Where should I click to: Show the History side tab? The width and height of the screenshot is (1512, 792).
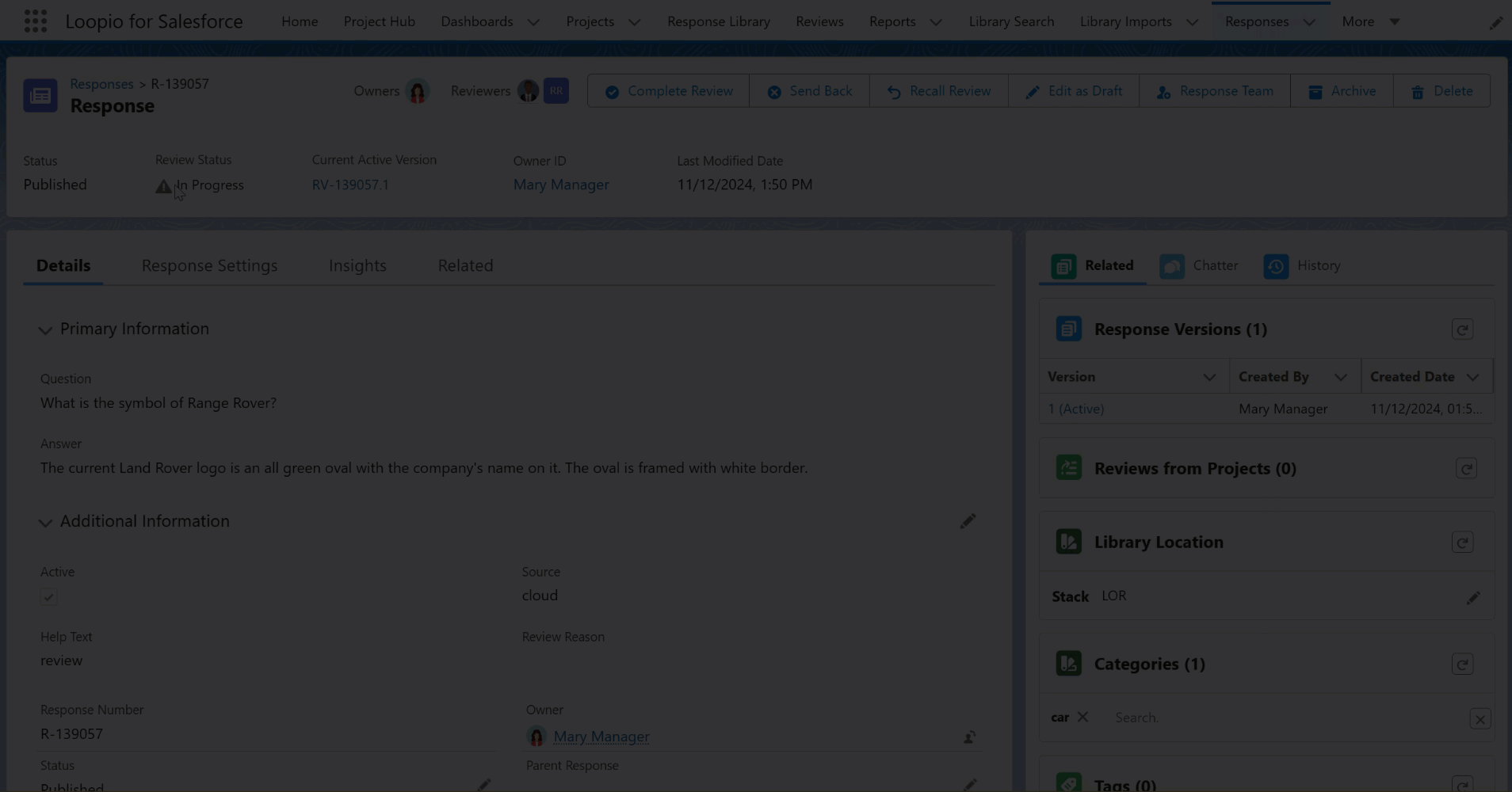(1302, 265)
